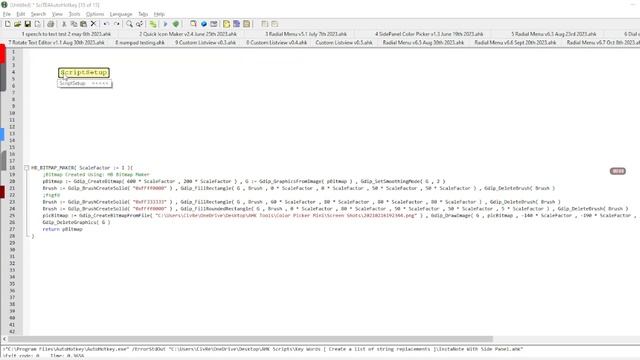Viewport: 640px width, 360px height.
Task: Click the New file toolbar icon
Action: pyautogui.click(x=8, y=24)
